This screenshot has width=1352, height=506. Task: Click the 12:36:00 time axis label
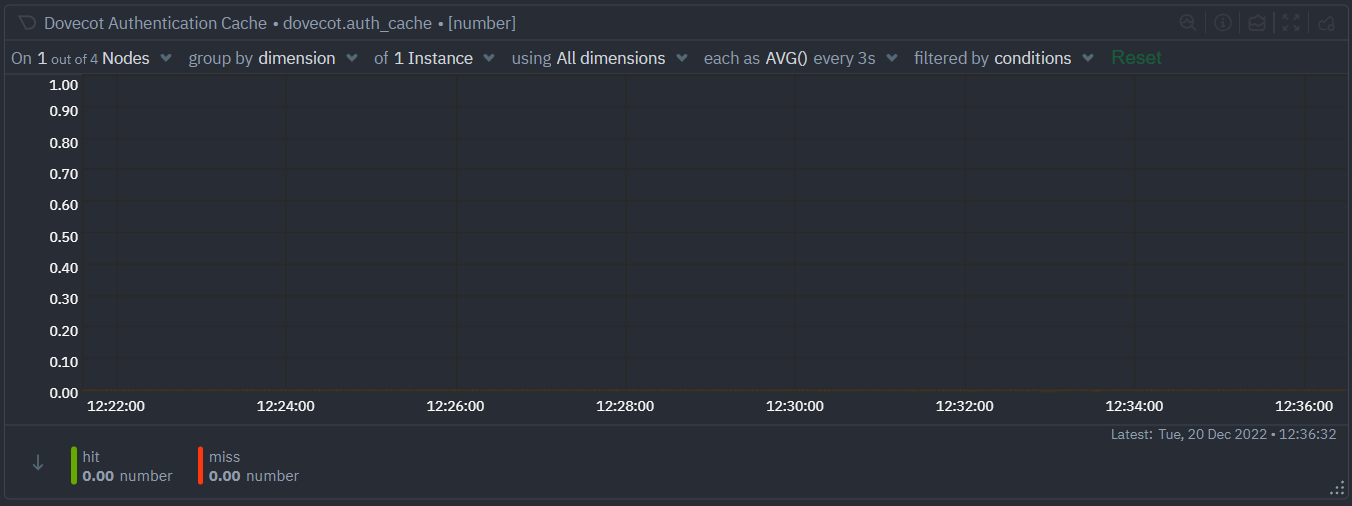click(1304, 406)
